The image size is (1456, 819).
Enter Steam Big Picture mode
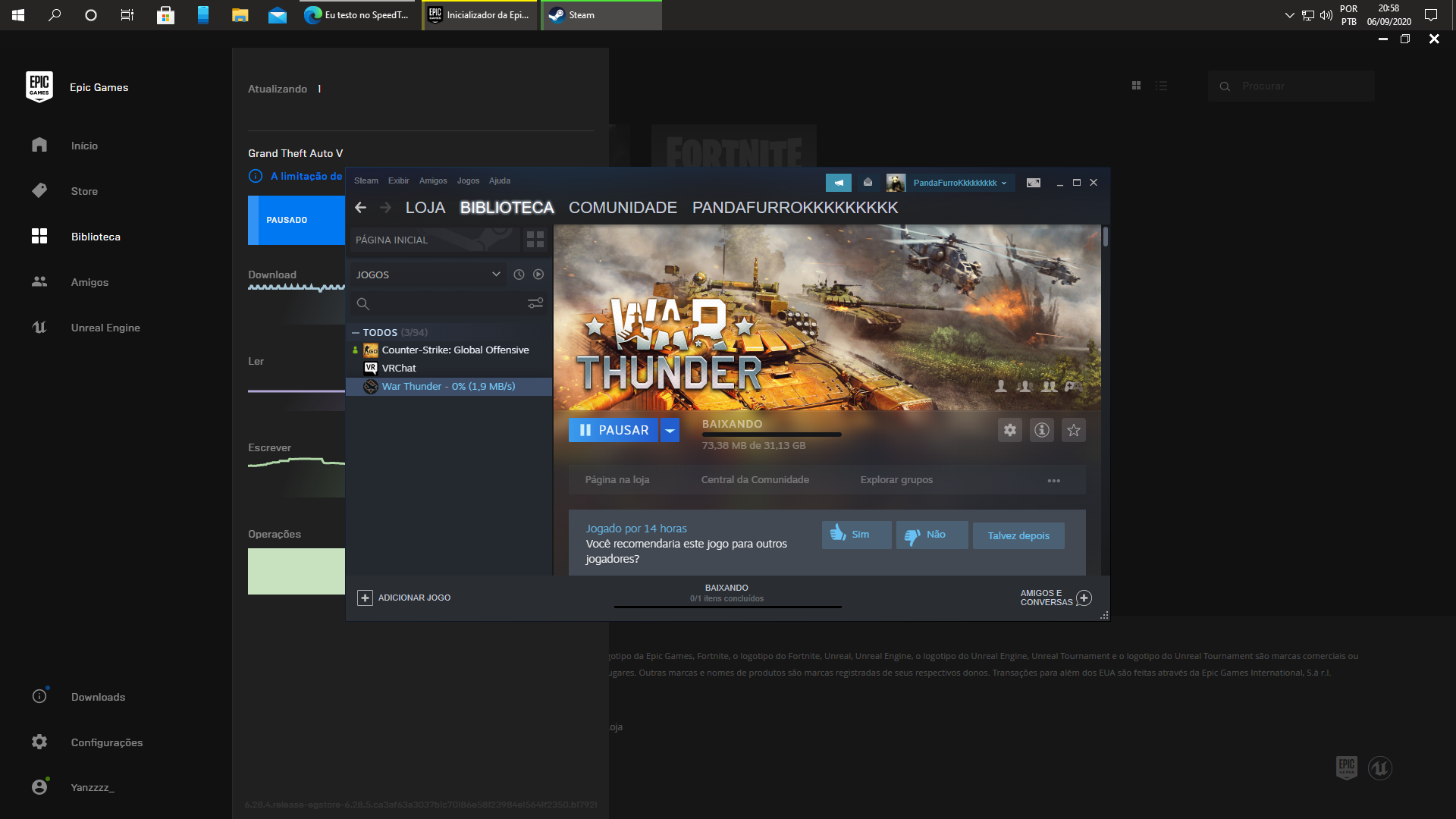click(1033, 183)
